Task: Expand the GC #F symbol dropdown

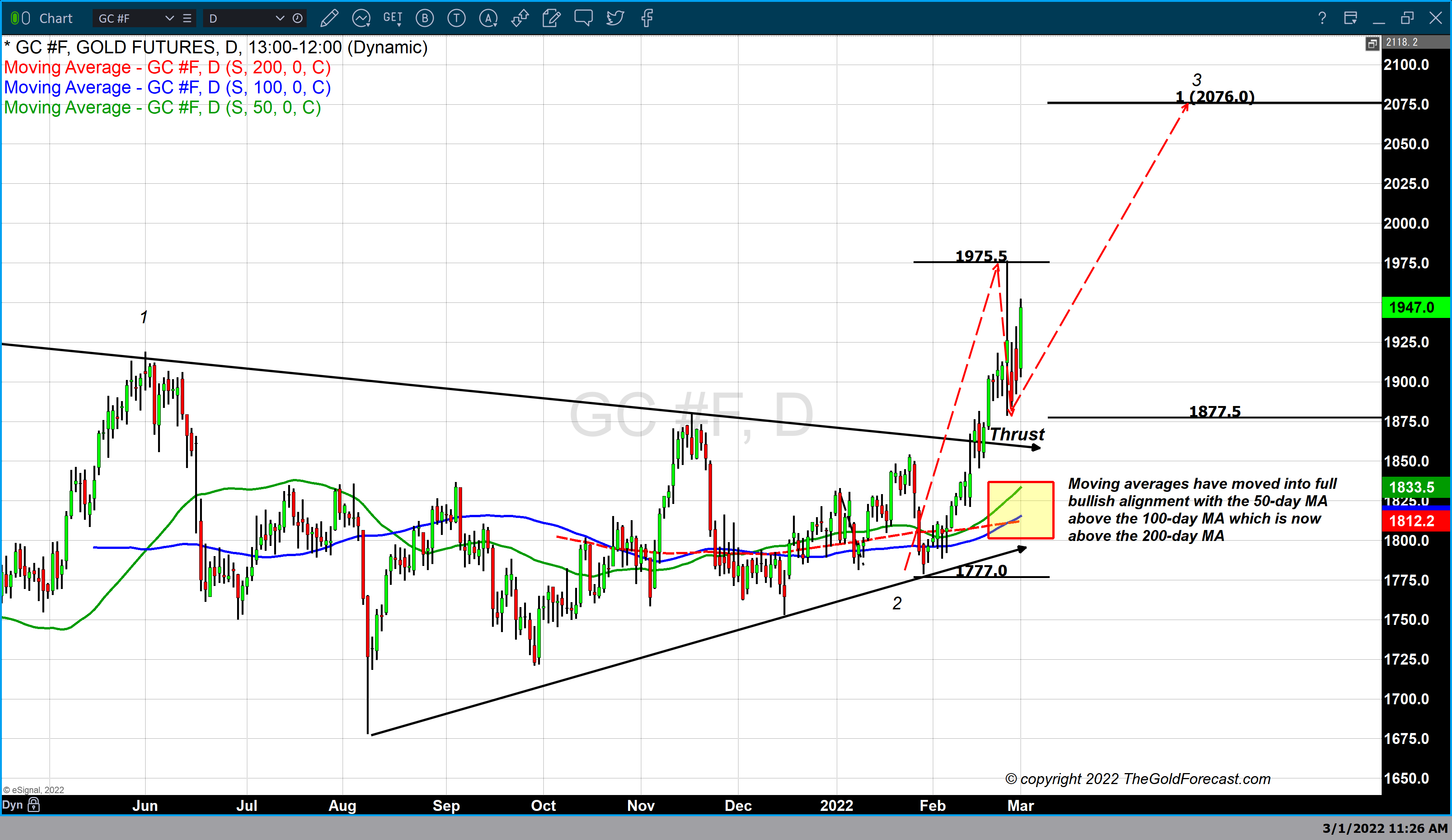Action: 169,19
